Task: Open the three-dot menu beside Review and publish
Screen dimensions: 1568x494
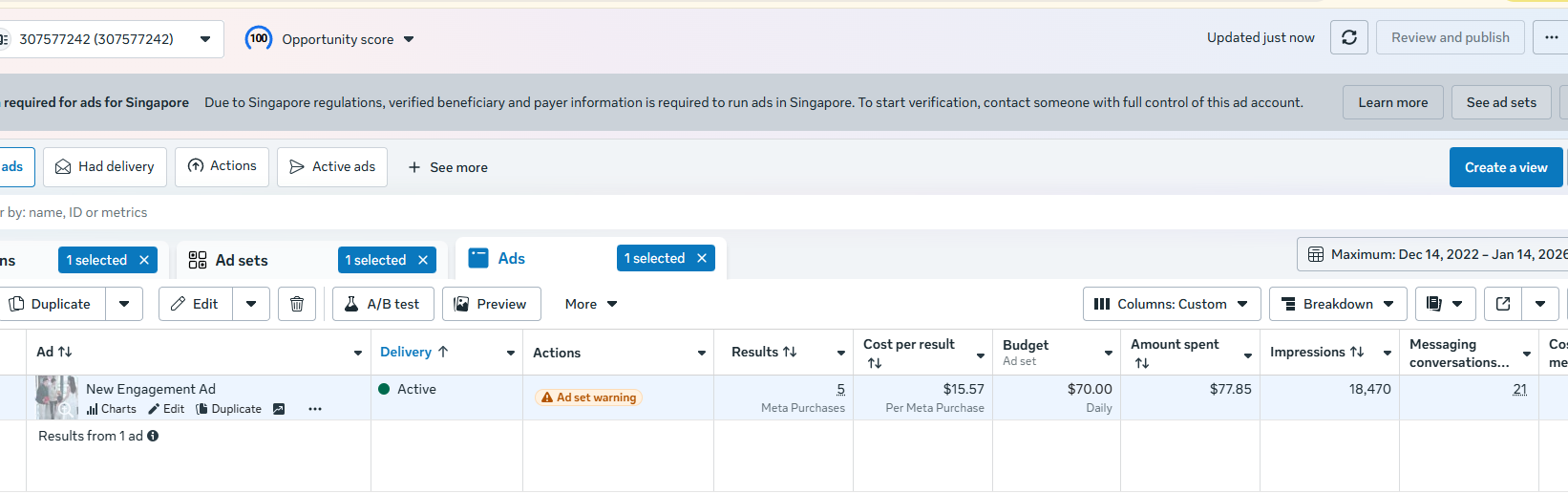Action: 1551,38
